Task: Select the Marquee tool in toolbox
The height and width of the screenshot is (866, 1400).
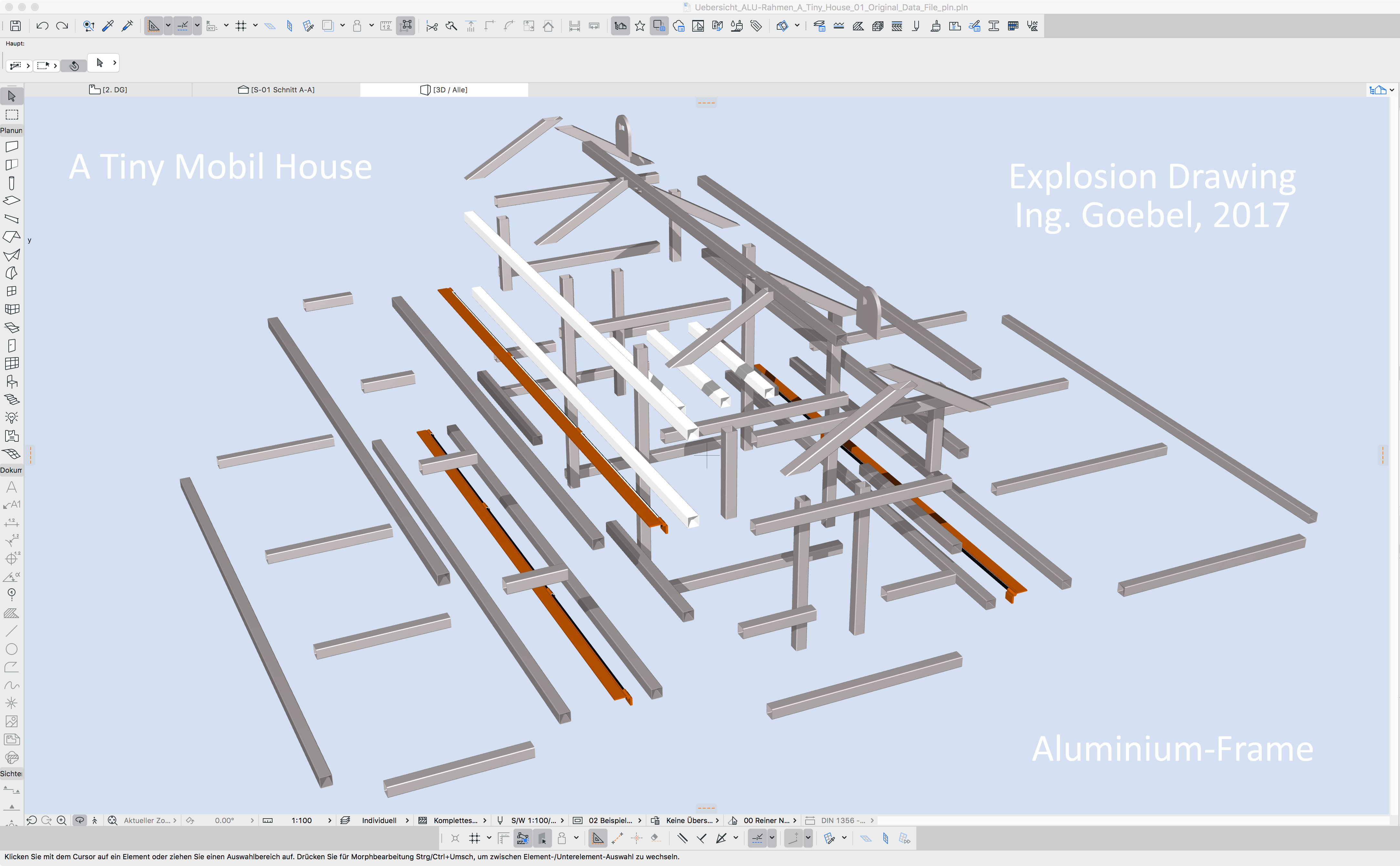Action: (x=11, y=115)
